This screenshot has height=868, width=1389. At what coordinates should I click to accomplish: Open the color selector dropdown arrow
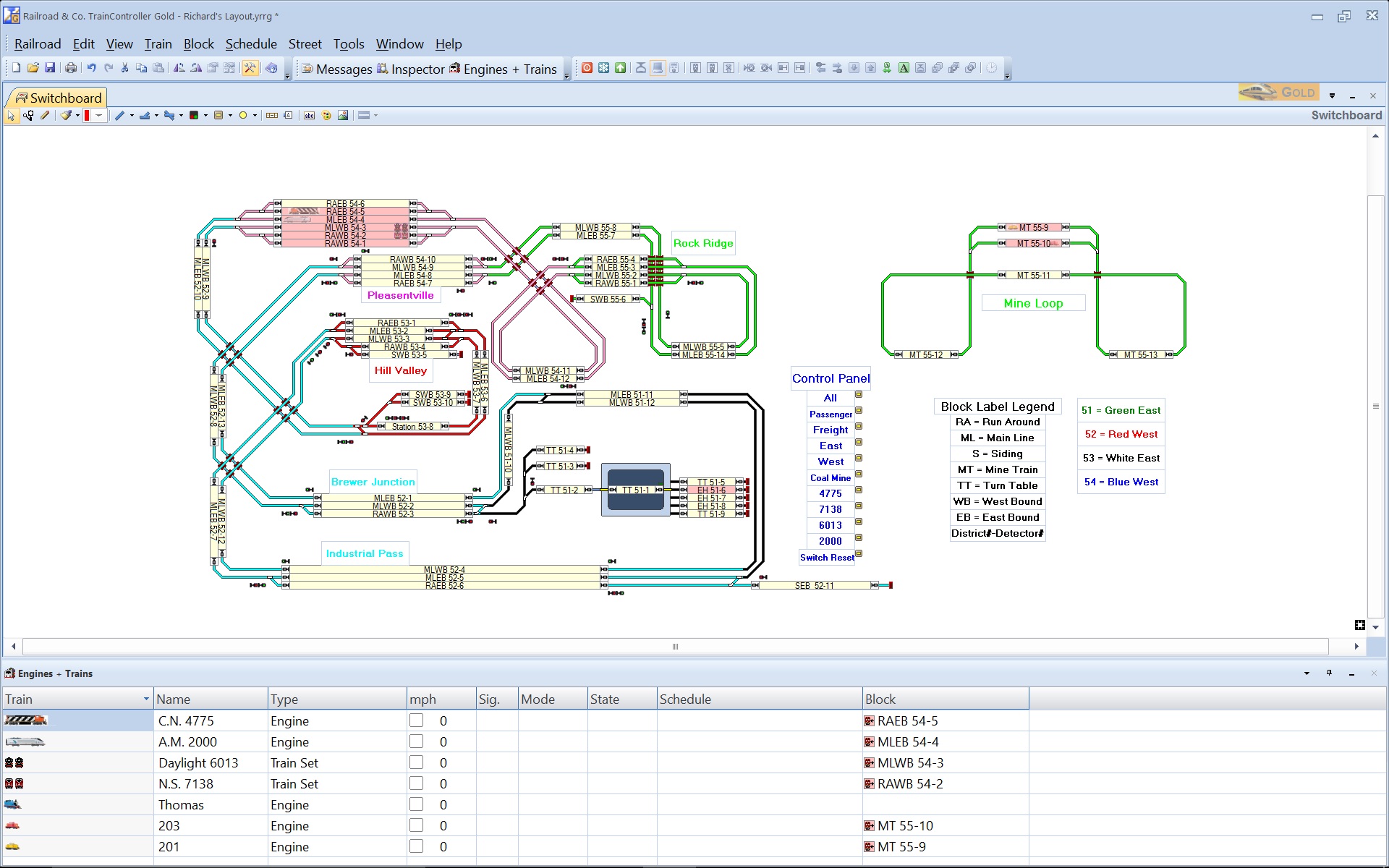(98, 115)
